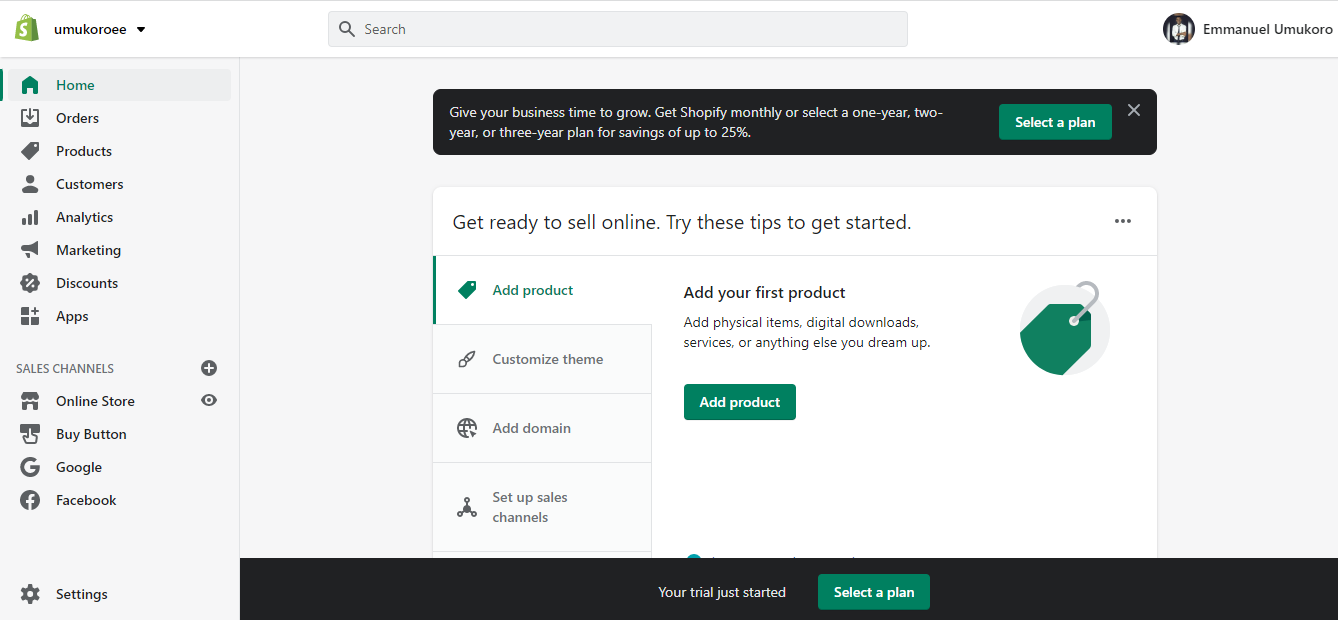View Online Store using eye icon
This screenshot has width=1338, height=620.
coord(209,400)
